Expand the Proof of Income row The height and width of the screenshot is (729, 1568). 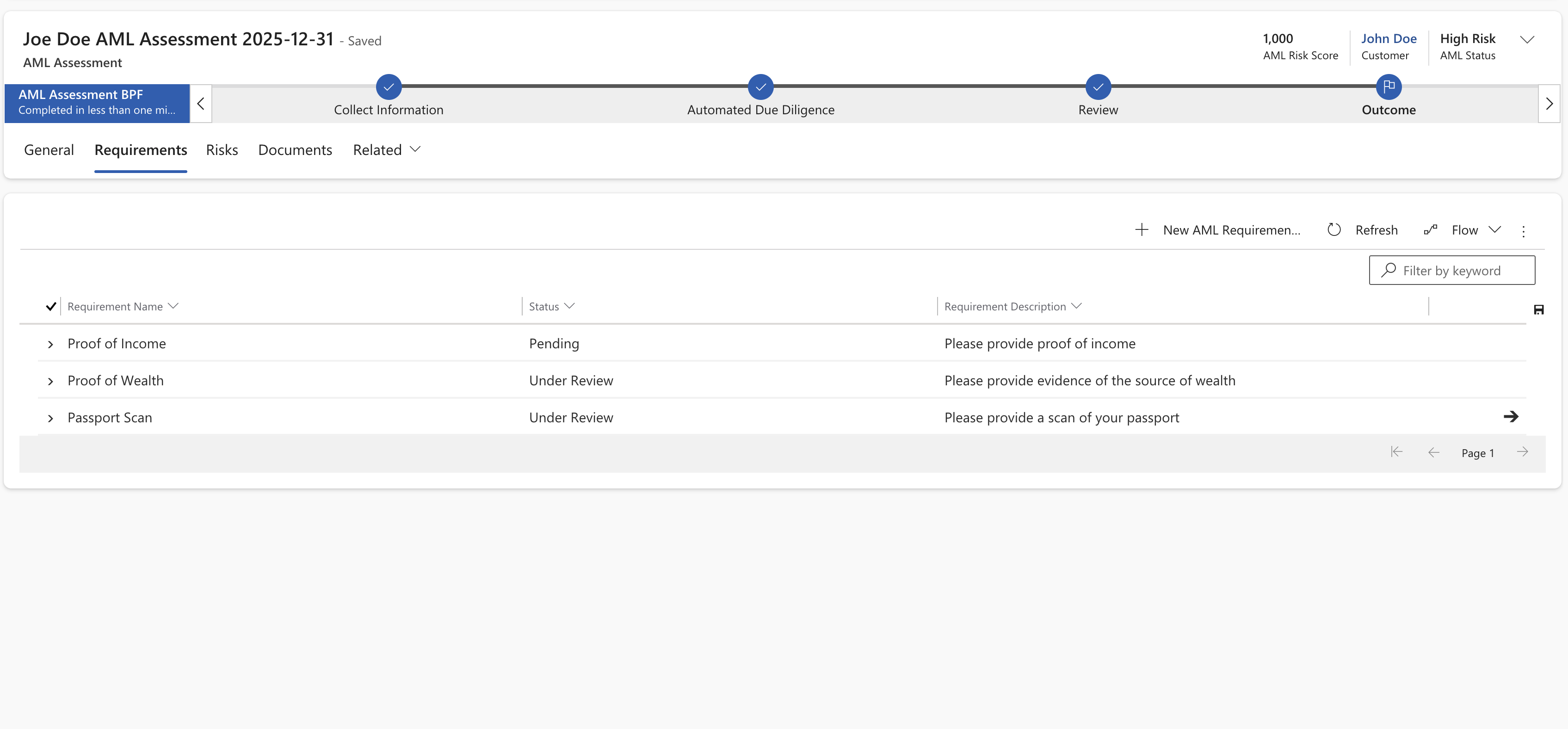[x=50, y=344]
